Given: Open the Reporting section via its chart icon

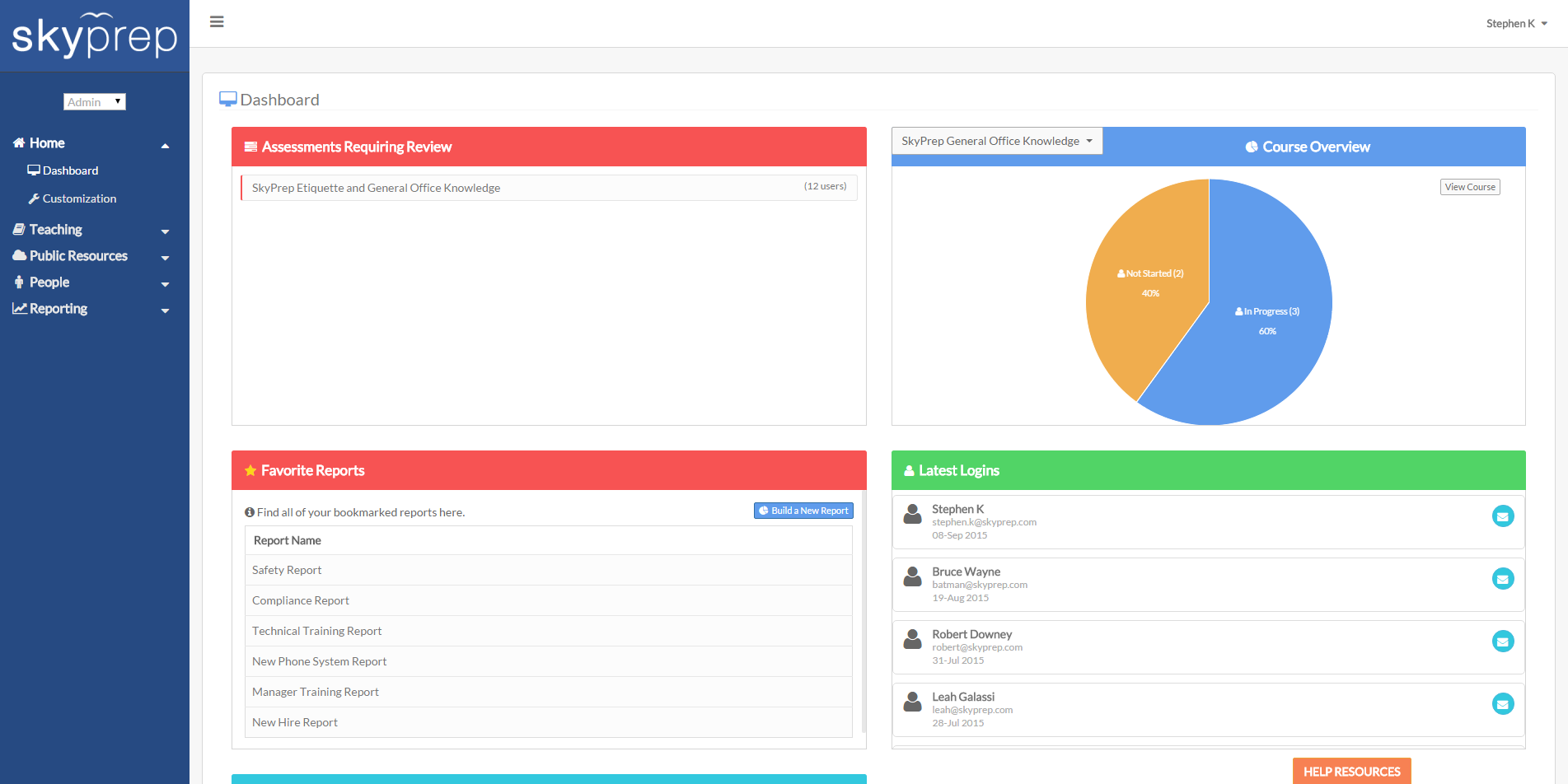Looking at the screenshot, I should (20, 308).
